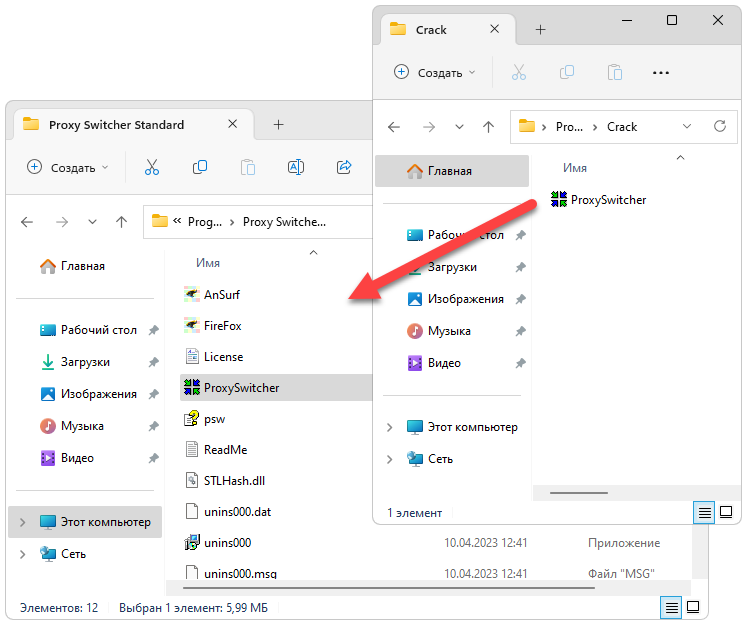The image size is (745, 625).
Task: Select ProxySwitcher file in Crack window
Action: 598,200
